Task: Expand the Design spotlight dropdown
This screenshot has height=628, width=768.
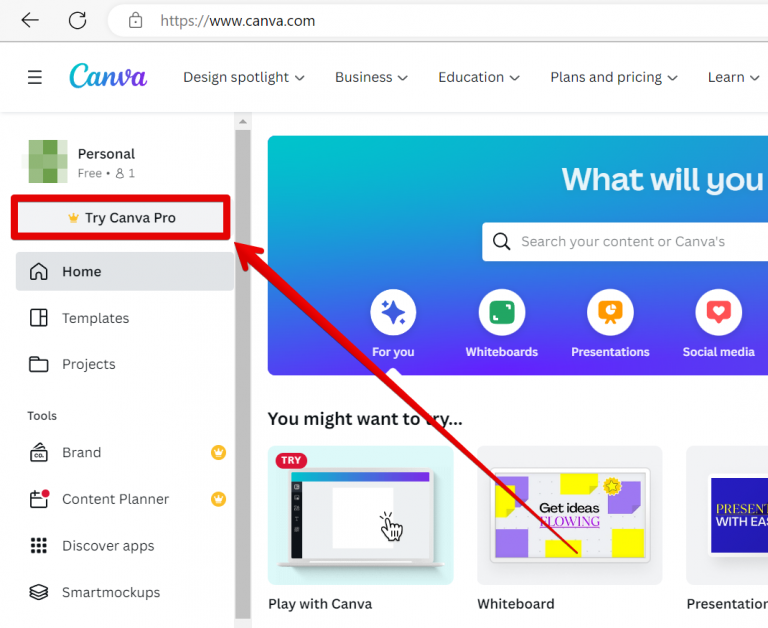Action: click(x=243, y=77)
